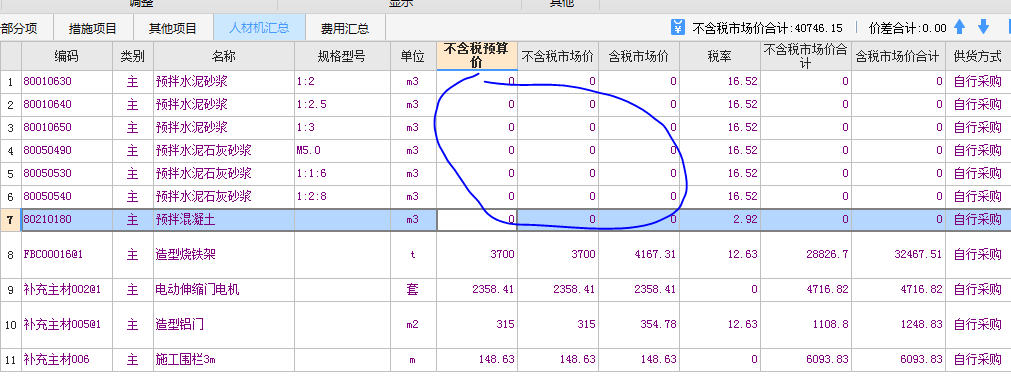
Task: Go to 费用汇总 tab
Action: pos(345,28)
